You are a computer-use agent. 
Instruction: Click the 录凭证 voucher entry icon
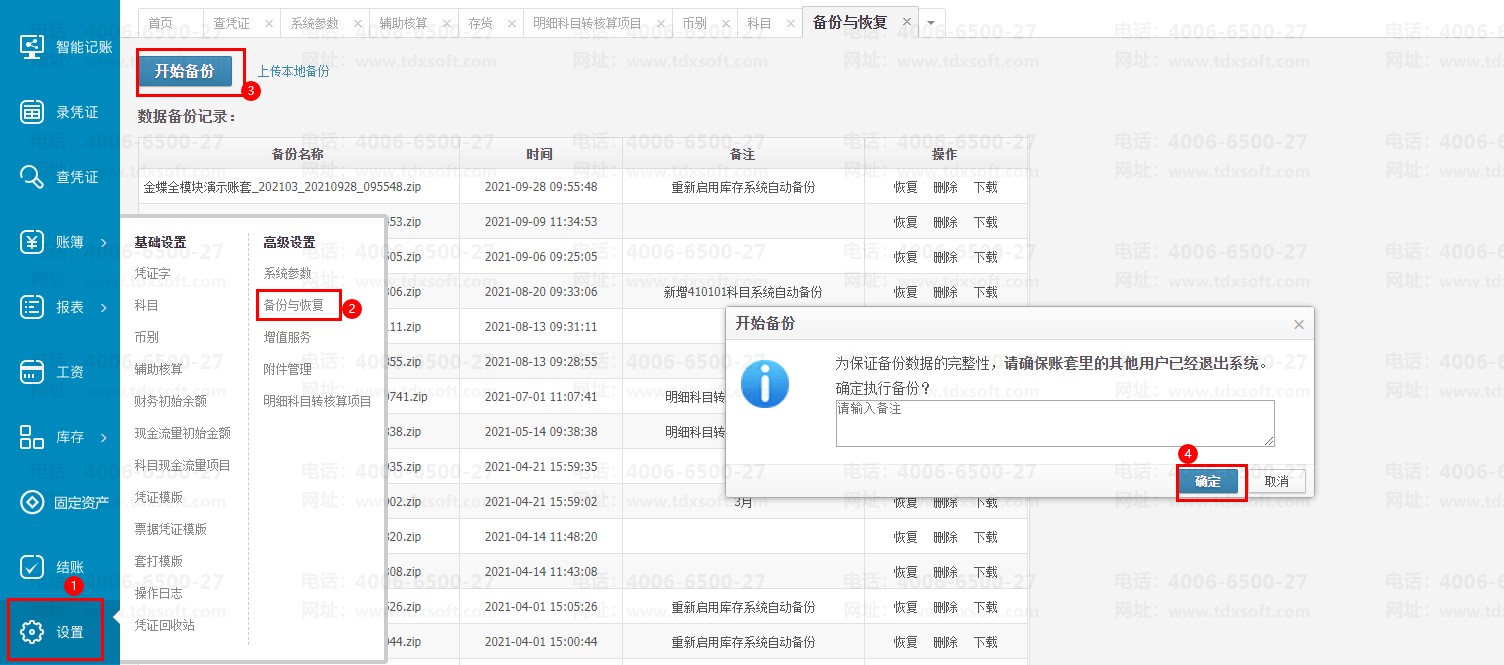32,112
